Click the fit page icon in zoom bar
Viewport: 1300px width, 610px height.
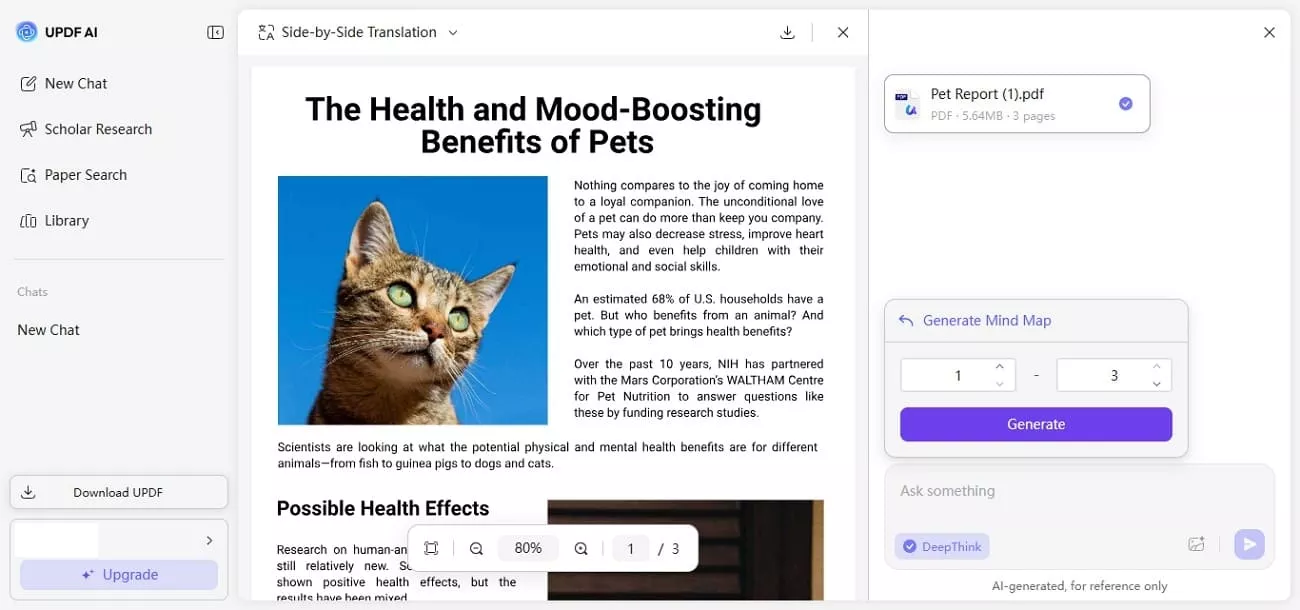coord(431,548)
